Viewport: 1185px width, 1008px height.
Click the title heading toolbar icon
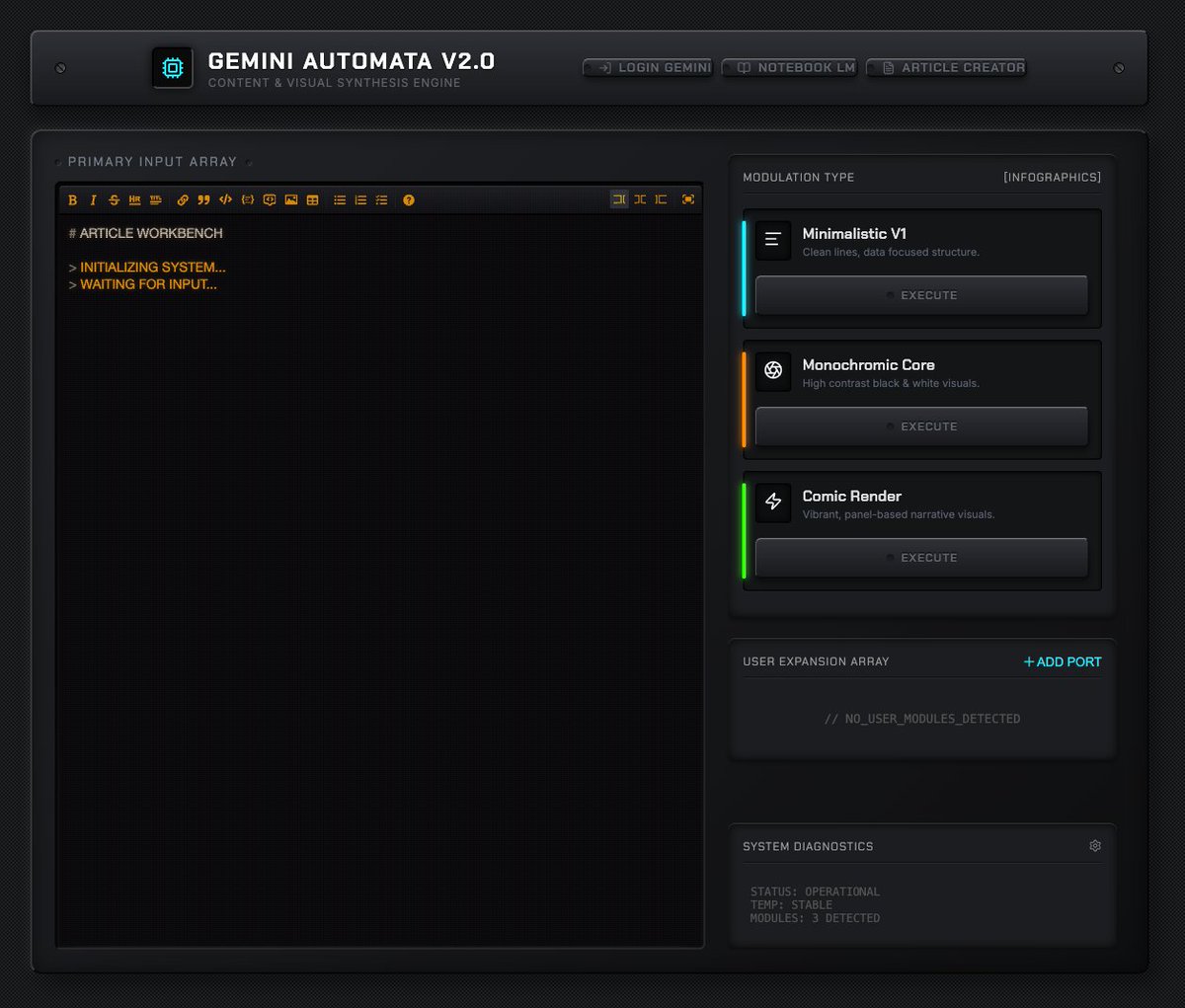155,200
